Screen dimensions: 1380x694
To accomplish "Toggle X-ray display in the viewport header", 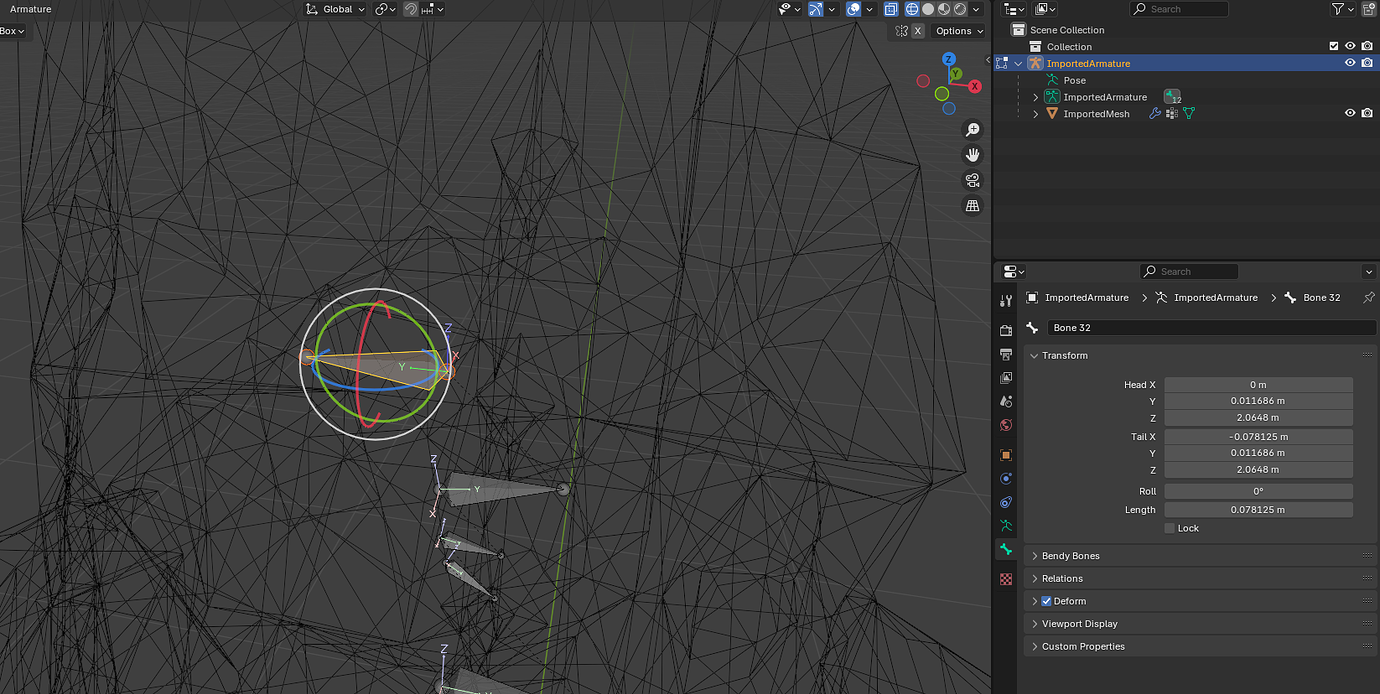I will [890, 9].
